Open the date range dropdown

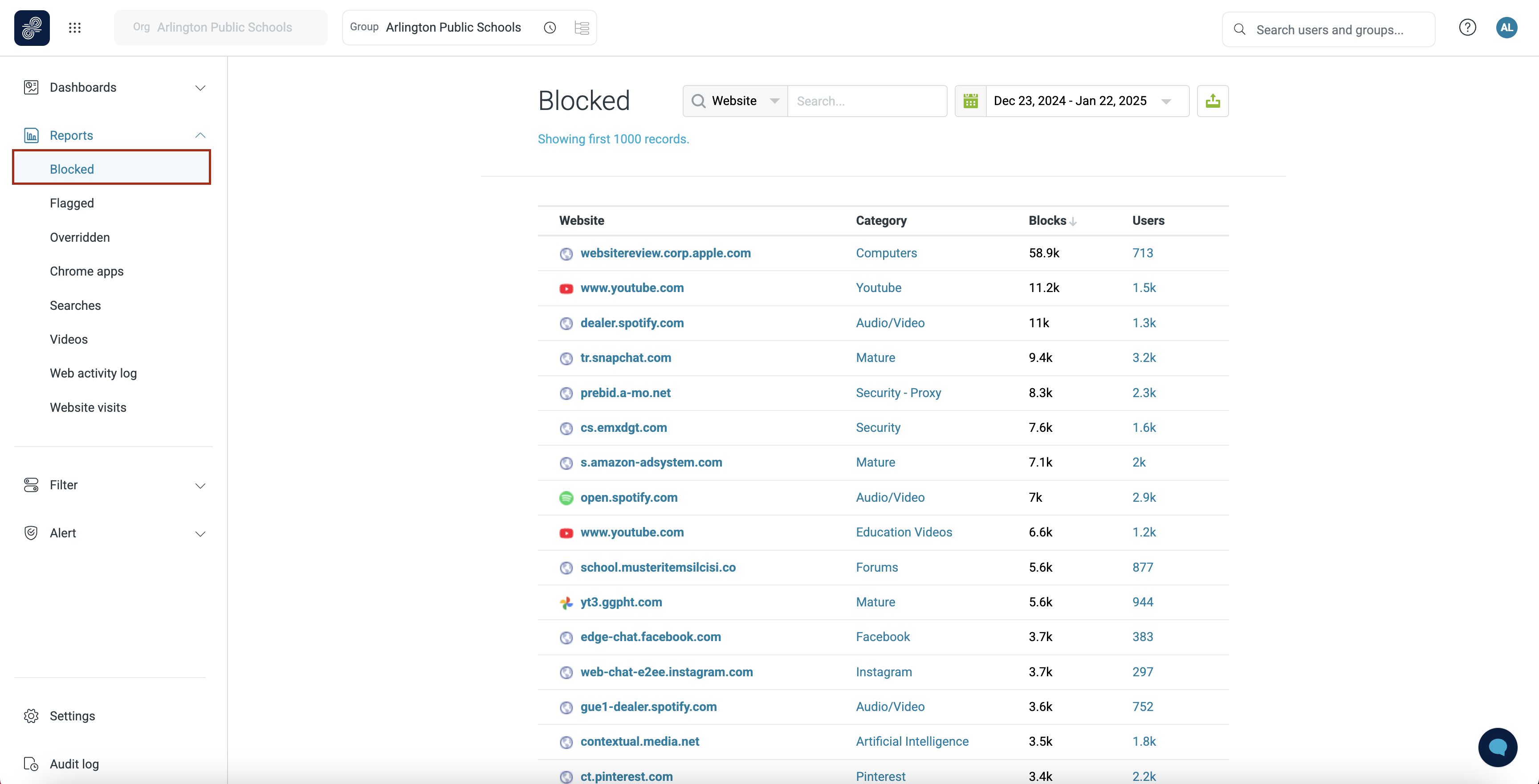pyautogui.click(x=1087, y=101)
